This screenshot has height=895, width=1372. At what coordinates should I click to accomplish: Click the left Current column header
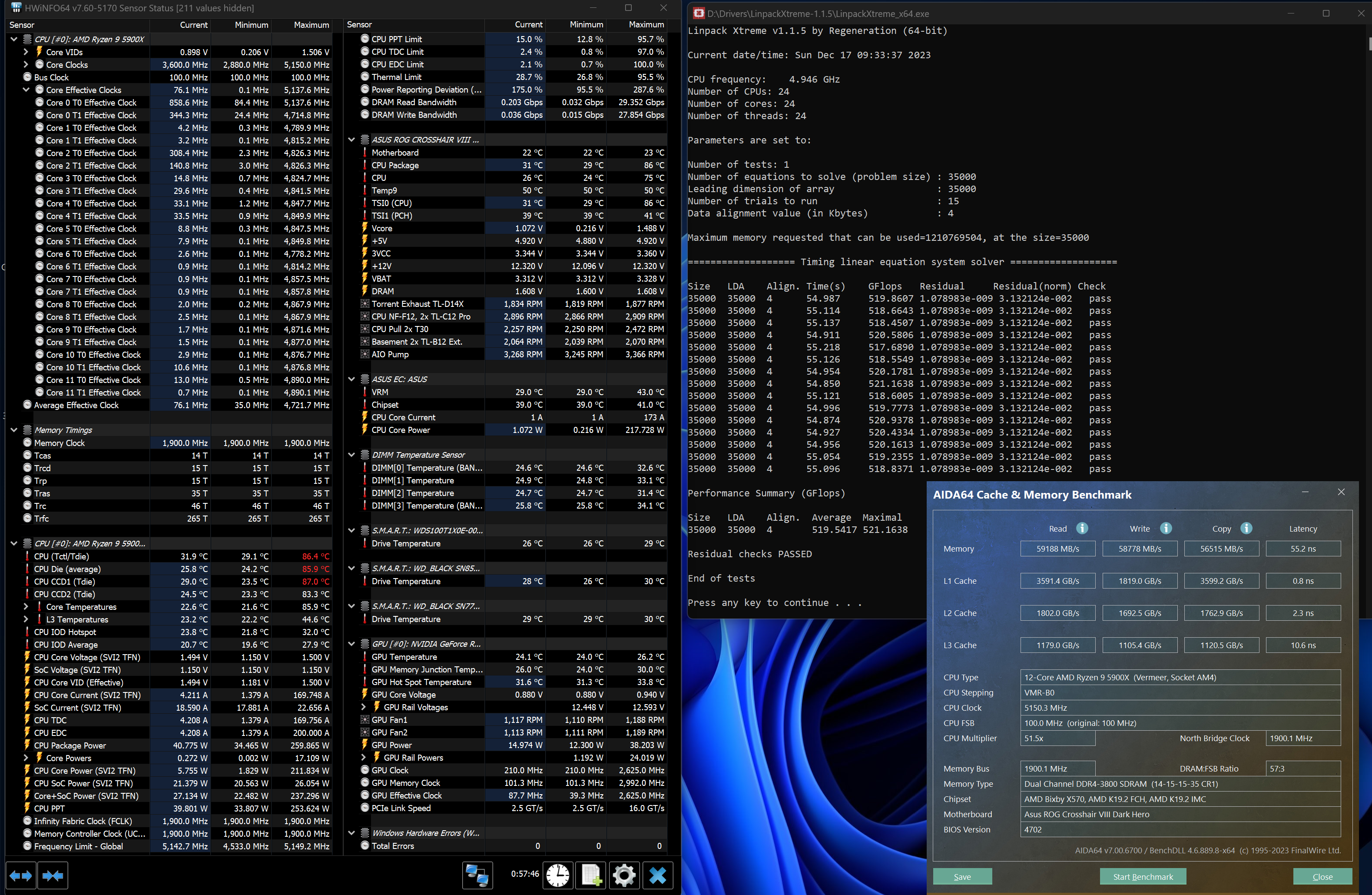pos(180,25)
